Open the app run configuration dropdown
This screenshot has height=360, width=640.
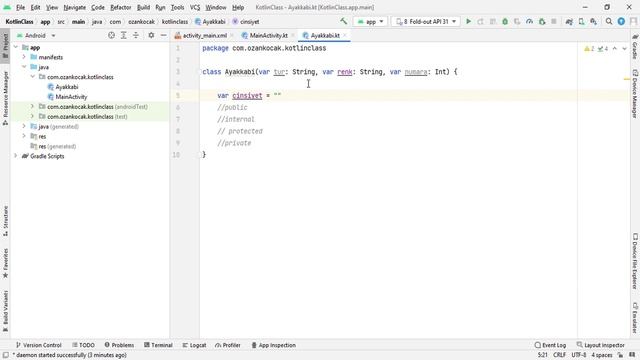(371, 22)
